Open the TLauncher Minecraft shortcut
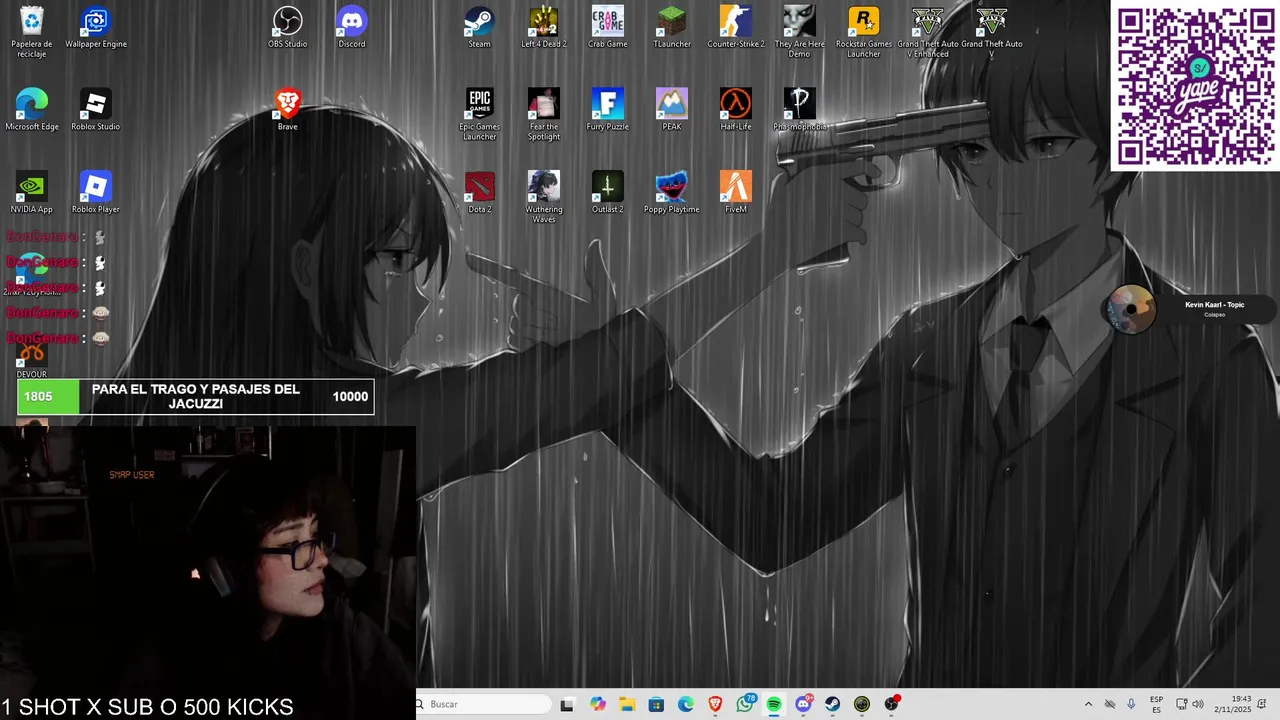This screenshot has width=1280, height=720. point(672,28)
